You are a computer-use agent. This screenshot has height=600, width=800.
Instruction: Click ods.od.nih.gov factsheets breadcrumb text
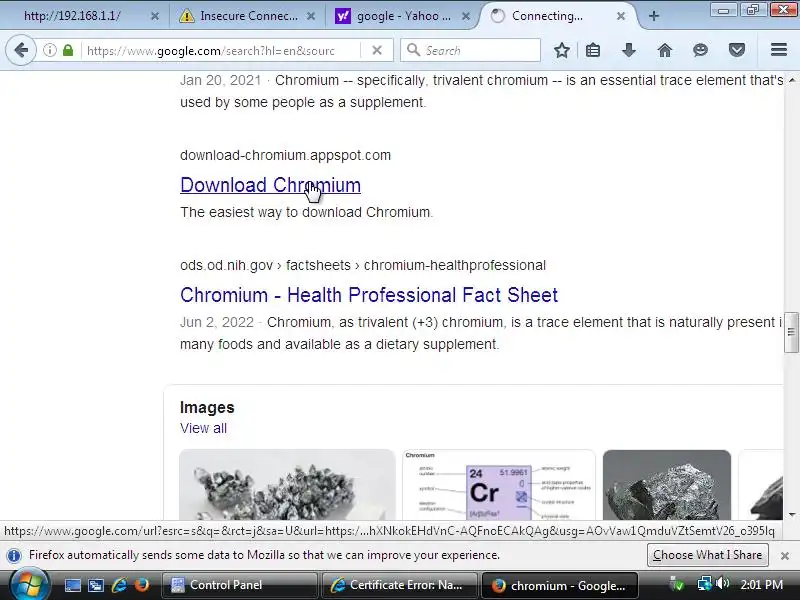tap(363, 265)
